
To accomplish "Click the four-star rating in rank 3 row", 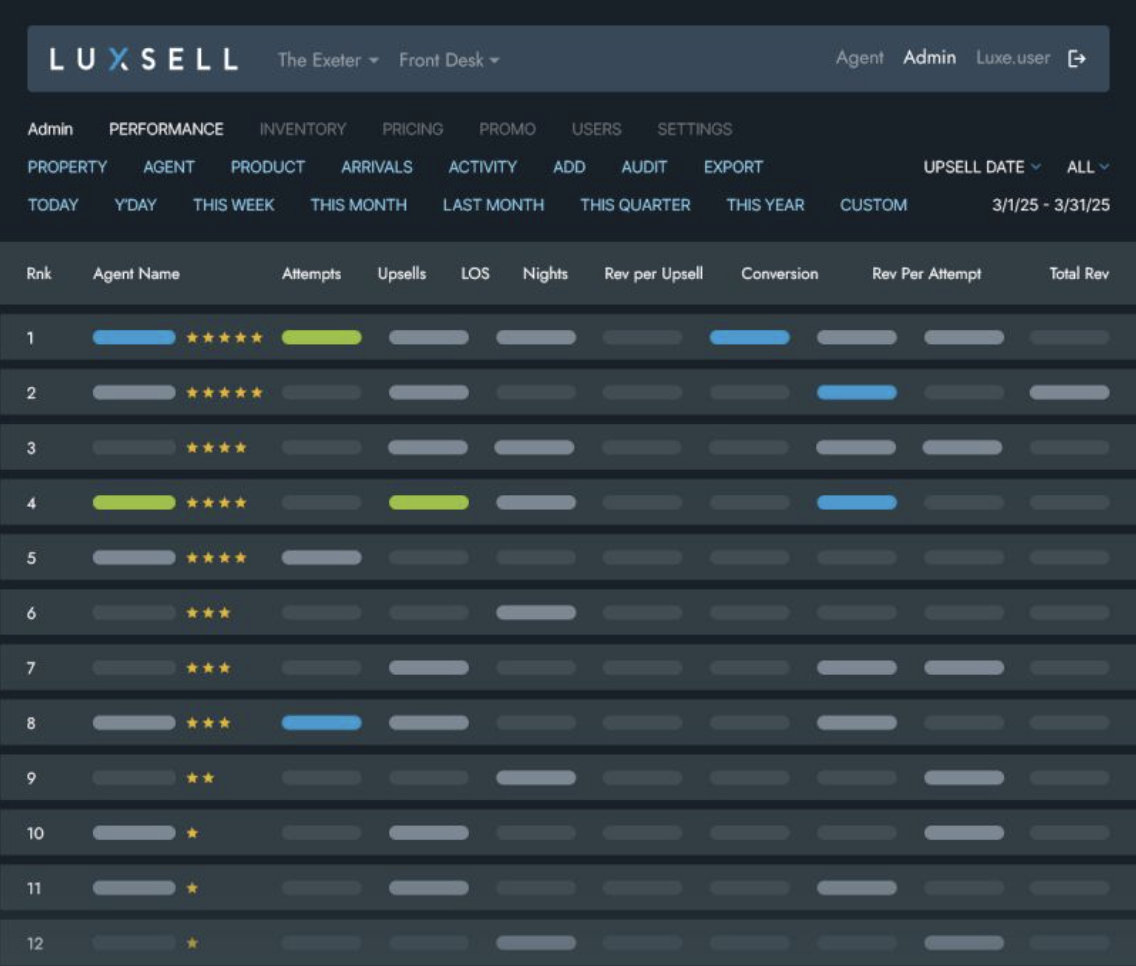I will coord(217,447).
